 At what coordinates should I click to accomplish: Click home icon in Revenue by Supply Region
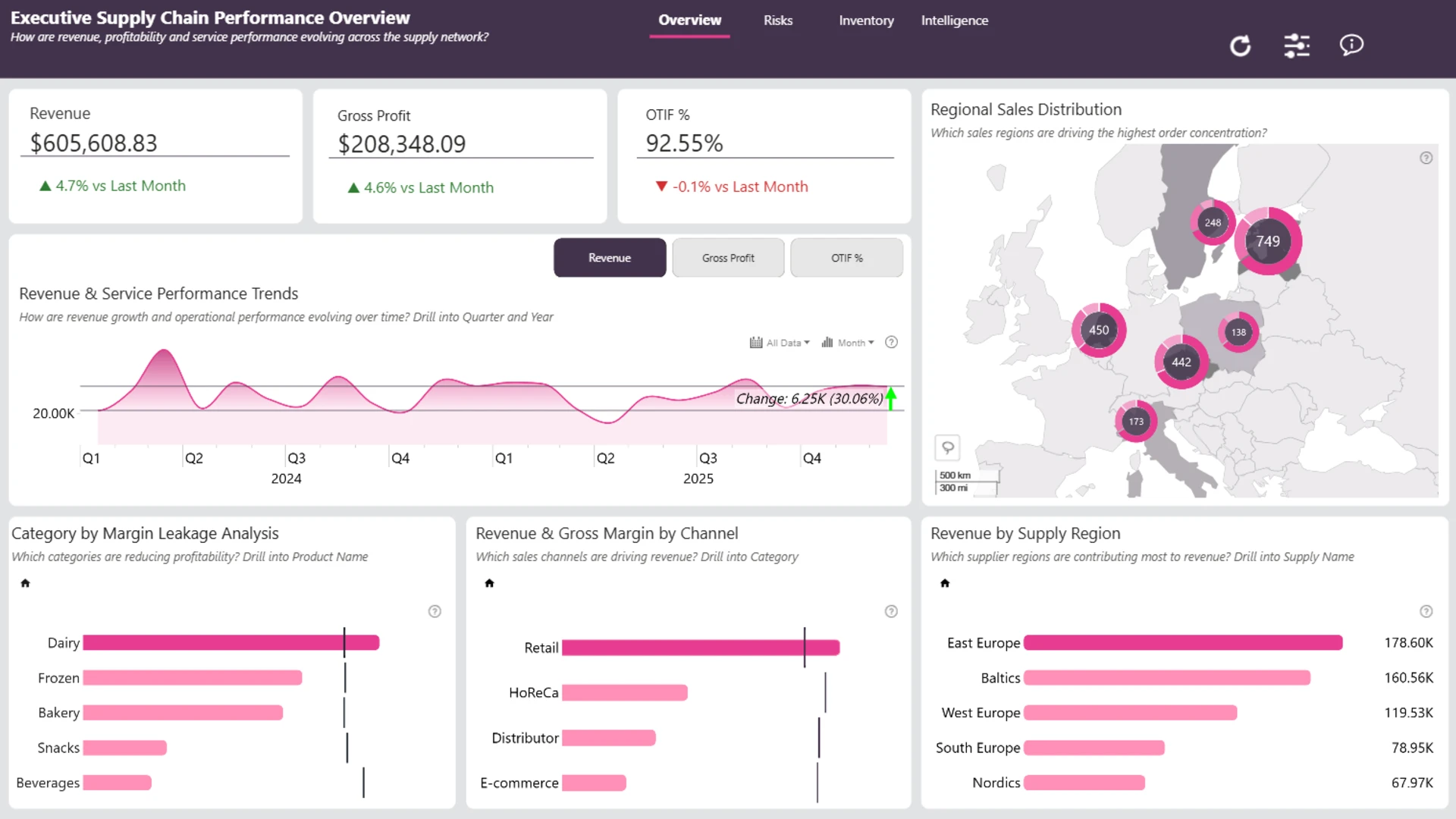coord(945,583)
